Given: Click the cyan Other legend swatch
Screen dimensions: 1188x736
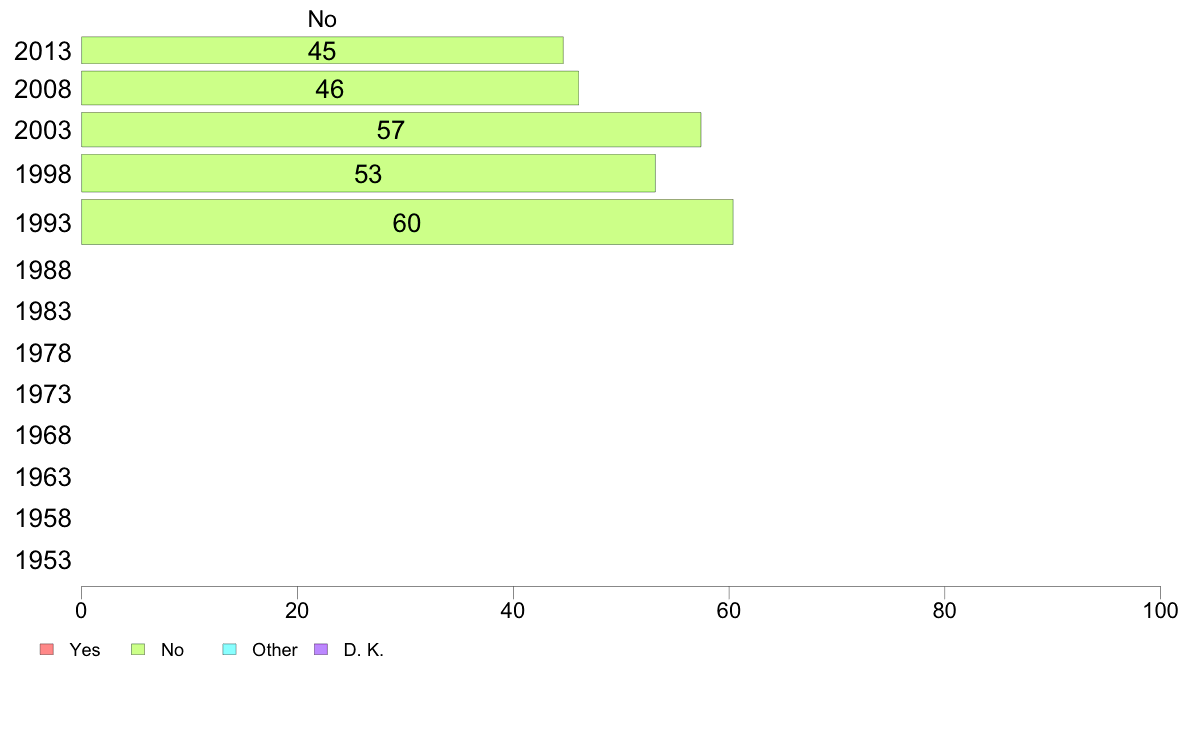Looking at the screenshot, I should coord(230,650).
